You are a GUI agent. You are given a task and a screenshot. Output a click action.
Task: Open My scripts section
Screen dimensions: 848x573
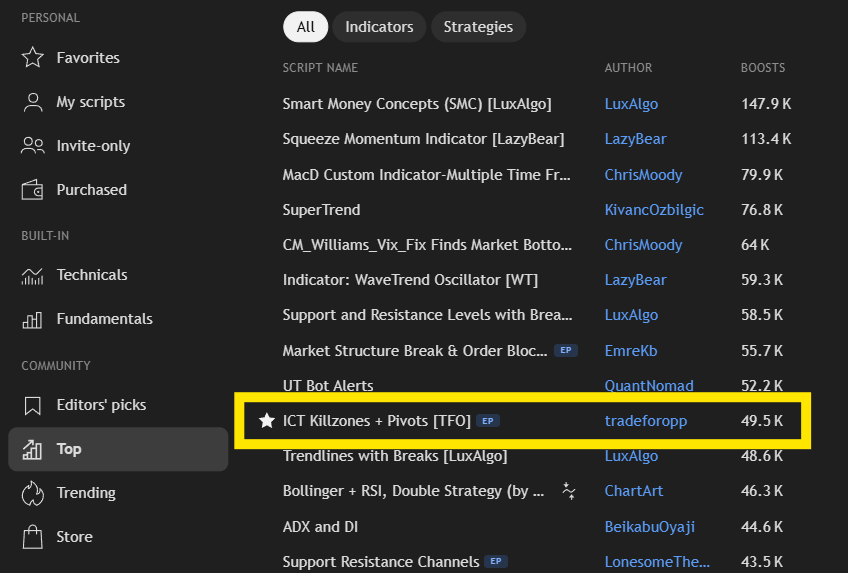[x=91, y=102]
